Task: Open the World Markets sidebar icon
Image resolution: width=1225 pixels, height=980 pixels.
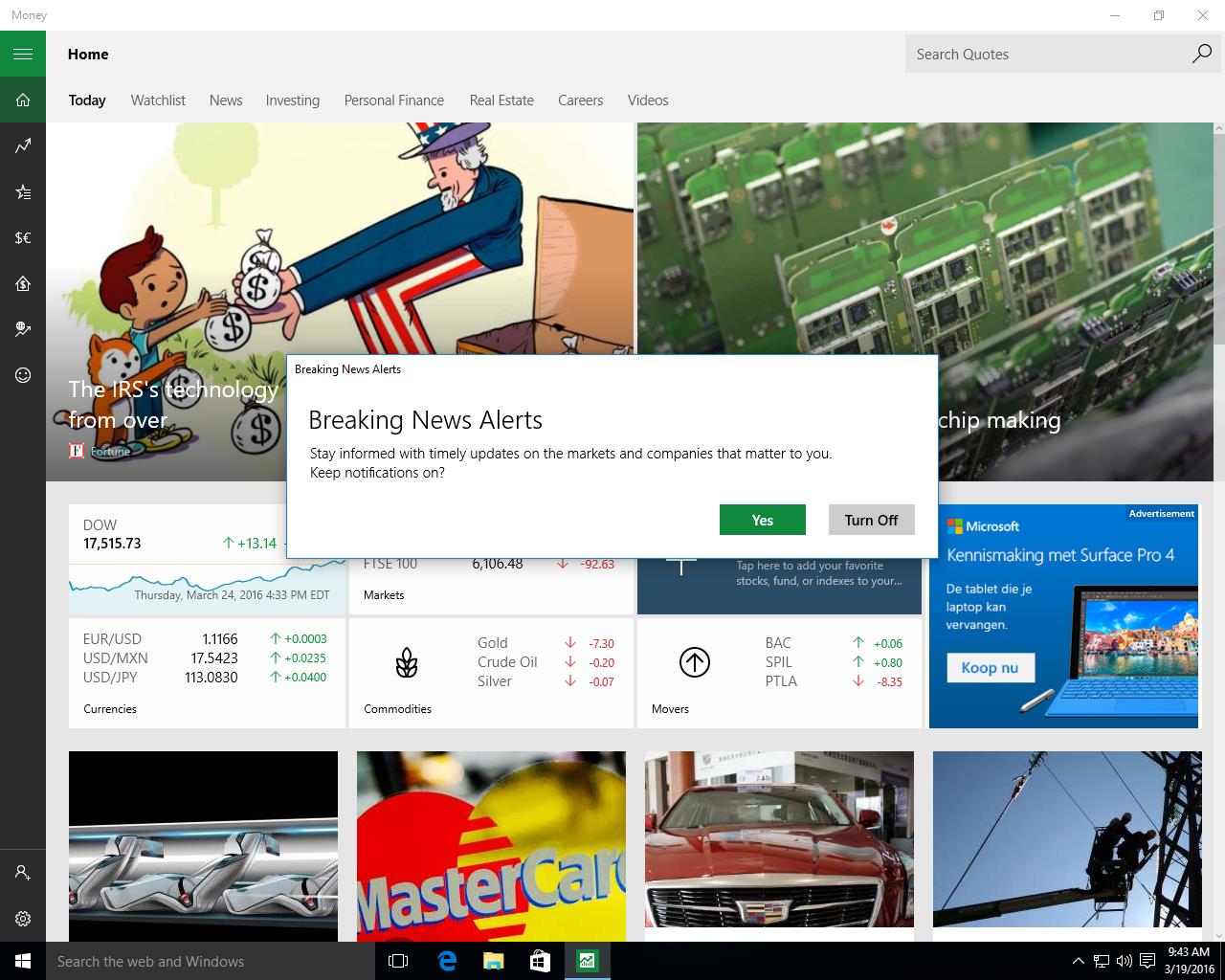Action: [x=23, y=329]
